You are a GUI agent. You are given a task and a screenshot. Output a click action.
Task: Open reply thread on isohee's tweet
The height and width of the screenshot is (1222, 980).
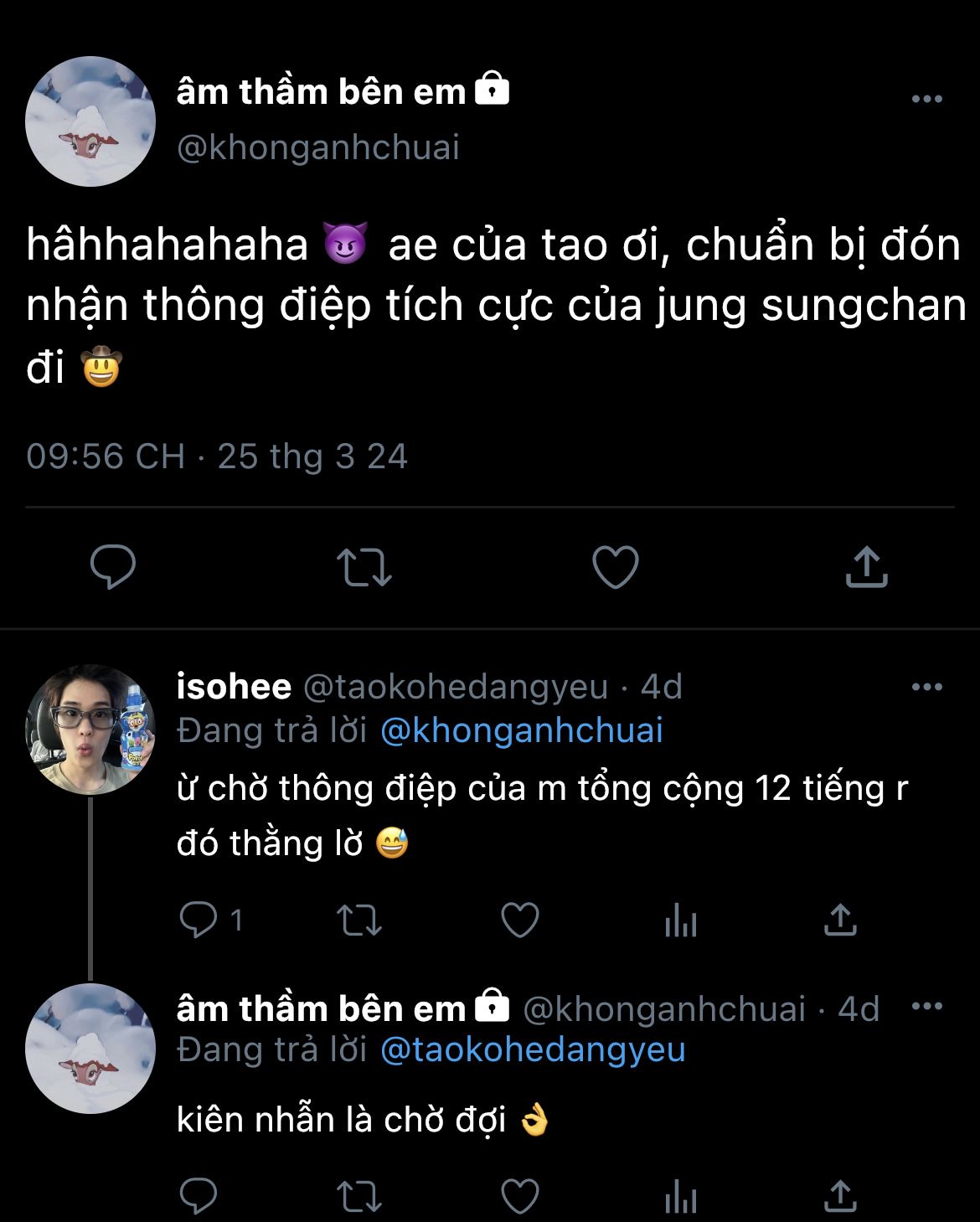[199, 920]
